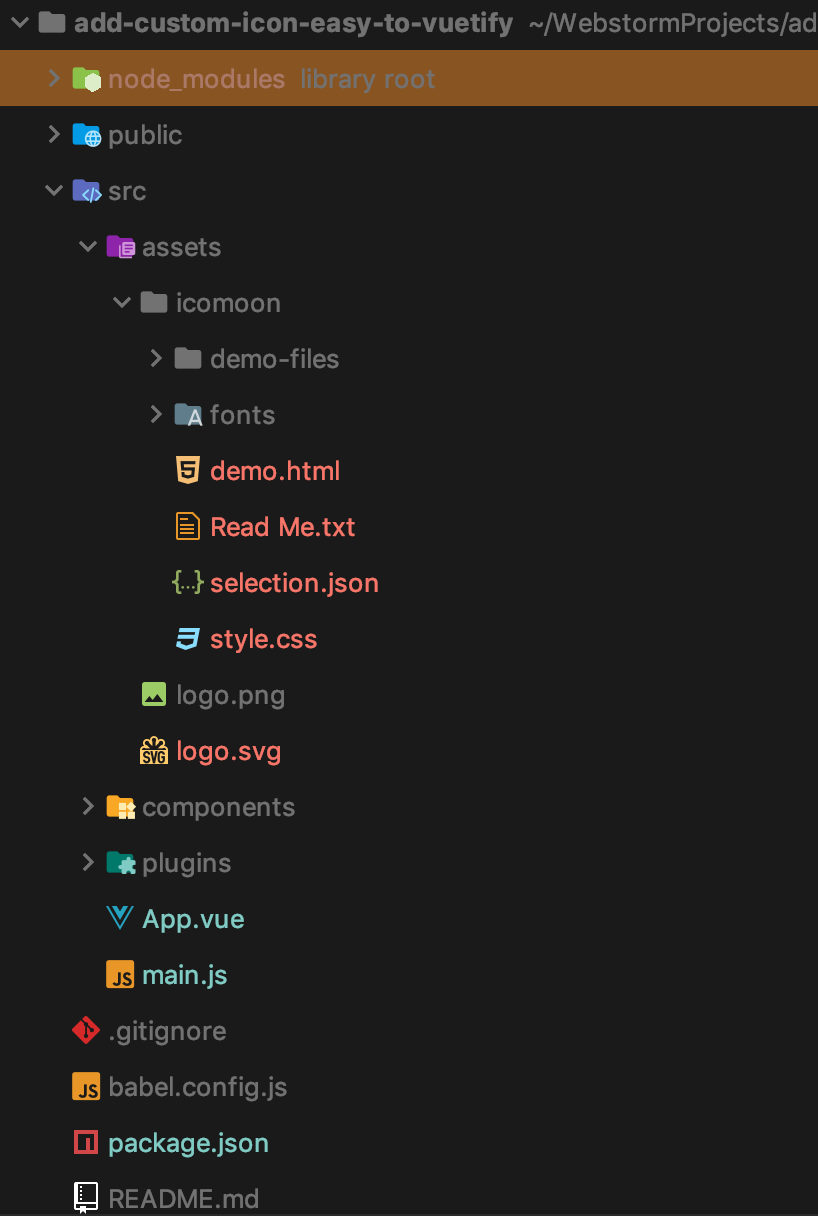Click the HTML5 icon beside demo.html
This screenshot has width=818, height=1216.
(187, 470)
